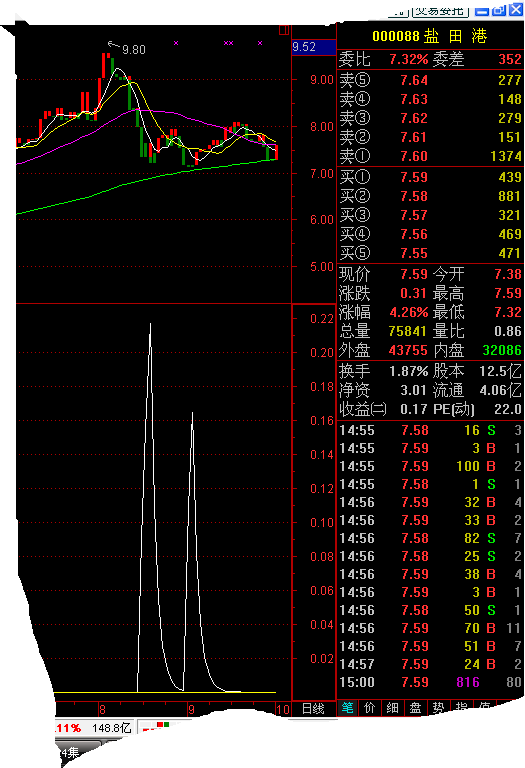Click the PE(动) value 22.0
Image resolution: width=525 pixels, height=768 pixels.
point(508,409)
